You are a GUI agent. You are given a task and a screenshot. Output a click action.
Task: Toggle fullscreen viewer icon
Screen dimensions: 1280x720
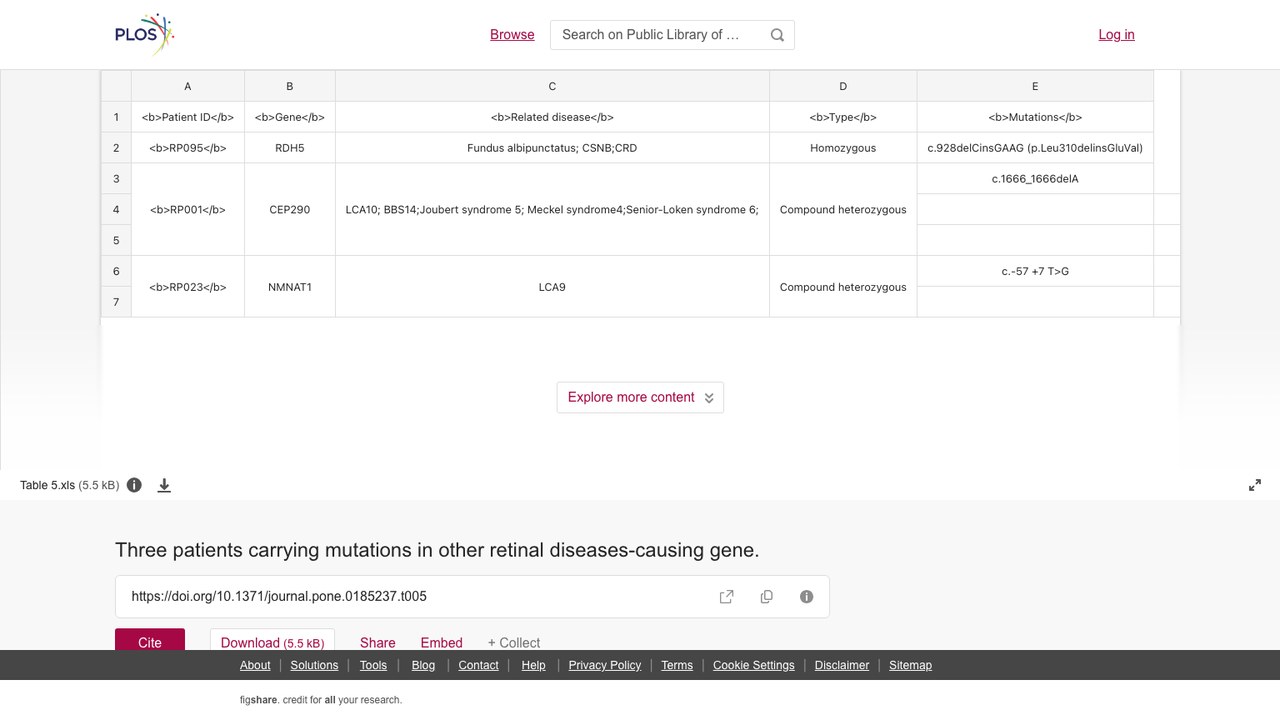(1255, 485)
